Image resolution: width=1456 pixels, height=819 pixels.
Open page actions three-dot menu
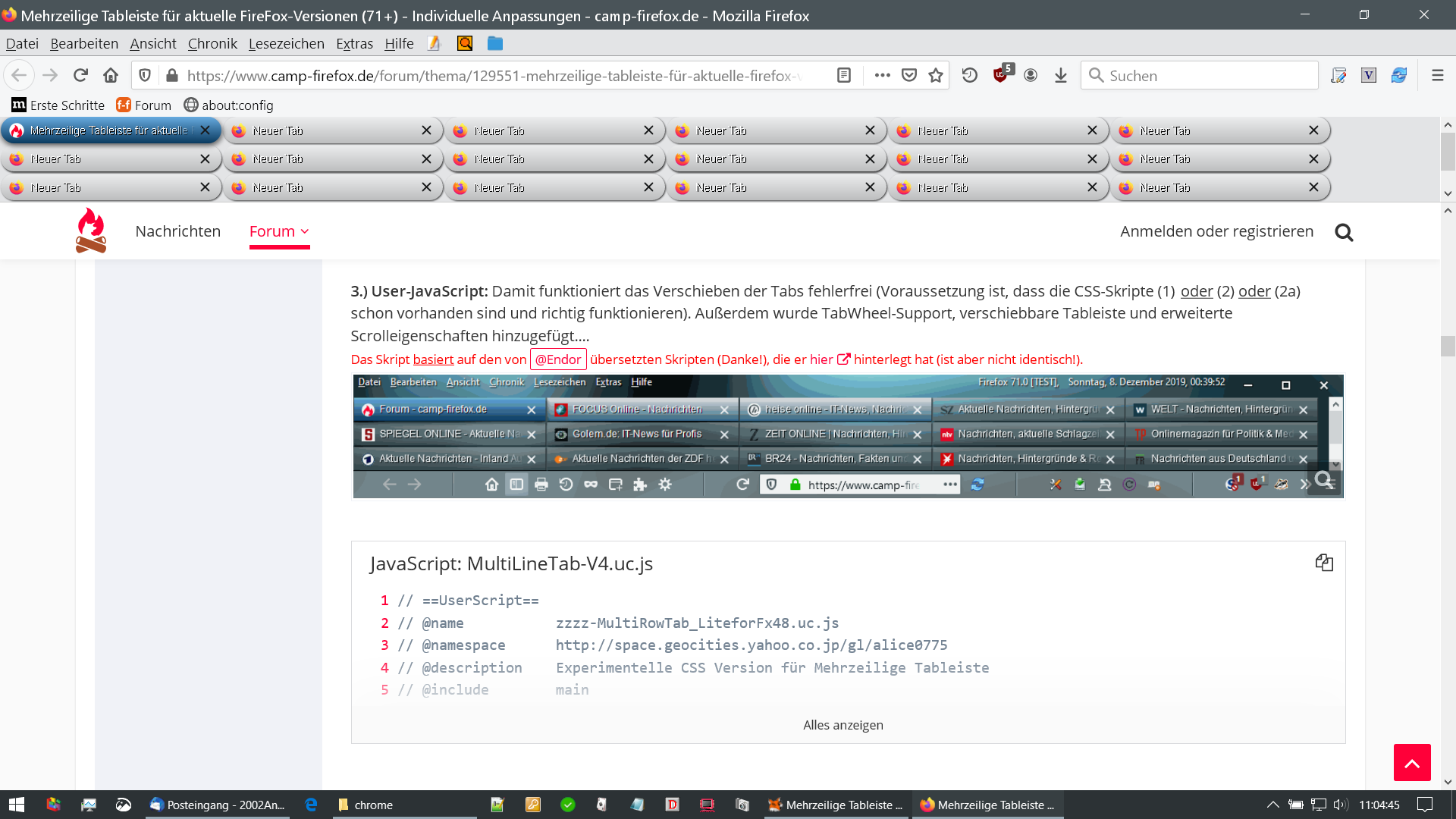pyautogui.click(x=882, y=75)
